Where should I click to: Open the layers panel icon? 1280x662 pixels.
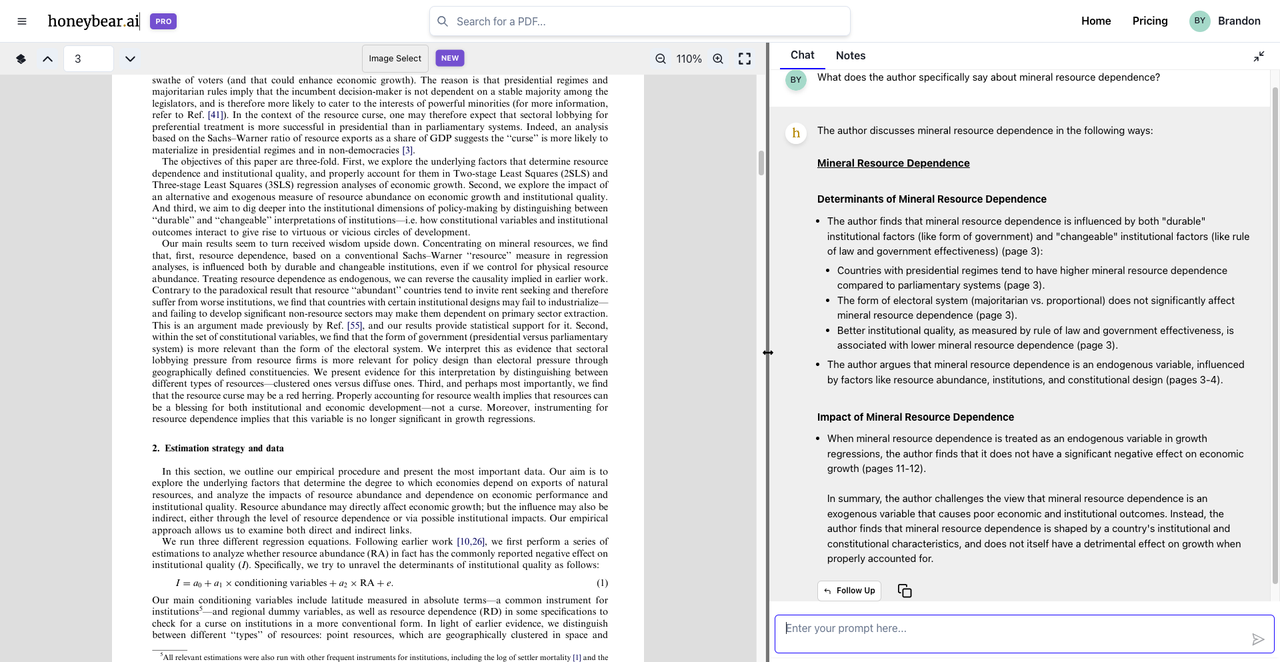21,59
